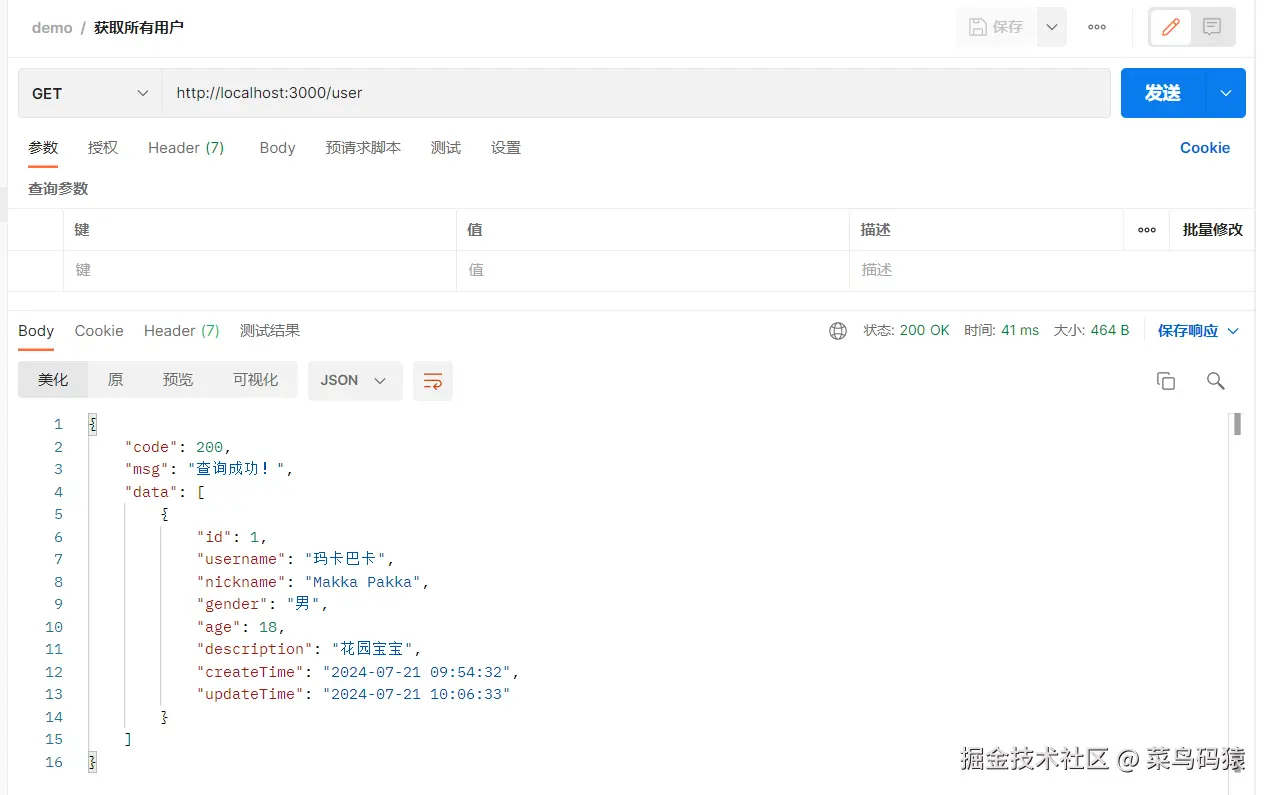The height and width of the screenshot is (795, 1268).
Task: Click 批量修改 bulk edit
Action: pos(1212,230)
